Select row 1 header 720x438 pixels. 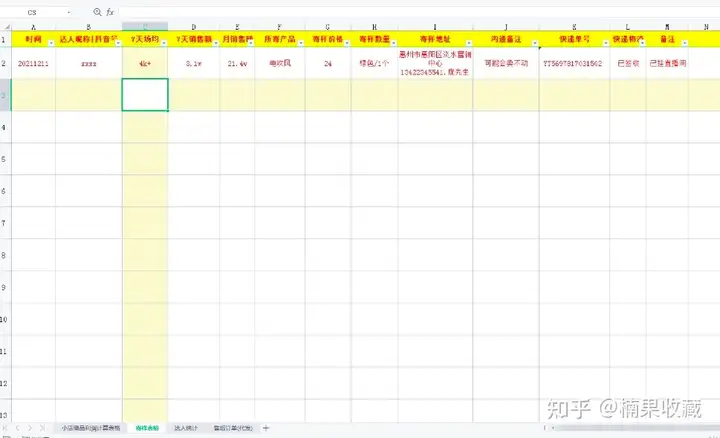[5, 39]
